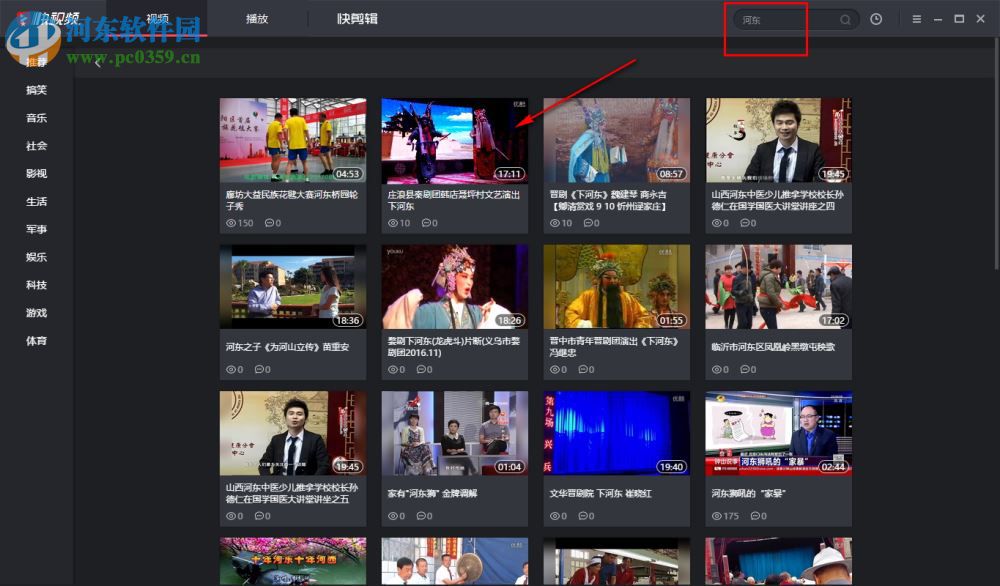This screenshot has width=1000, height=586.
Task: Select the 游戏 category
Action: (36, 312)
